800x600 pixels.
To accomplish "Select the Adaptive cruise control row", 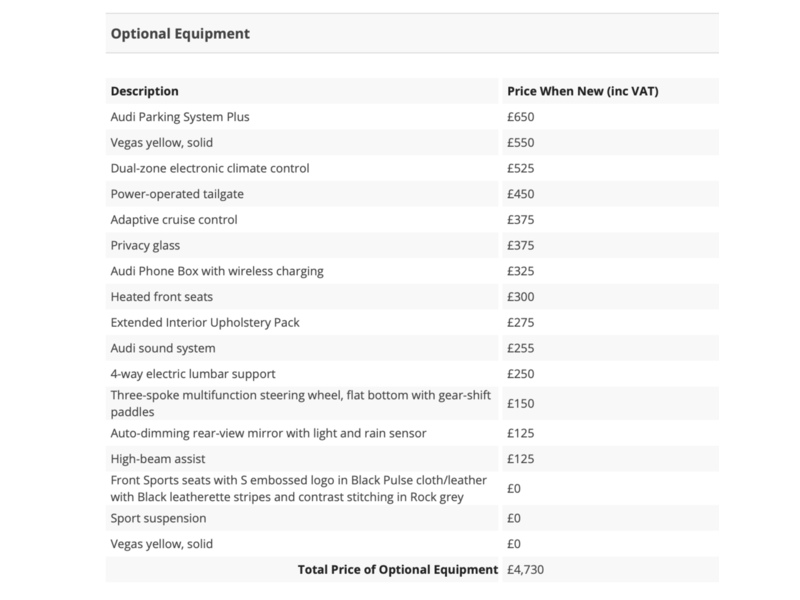I will pos(174,220).
